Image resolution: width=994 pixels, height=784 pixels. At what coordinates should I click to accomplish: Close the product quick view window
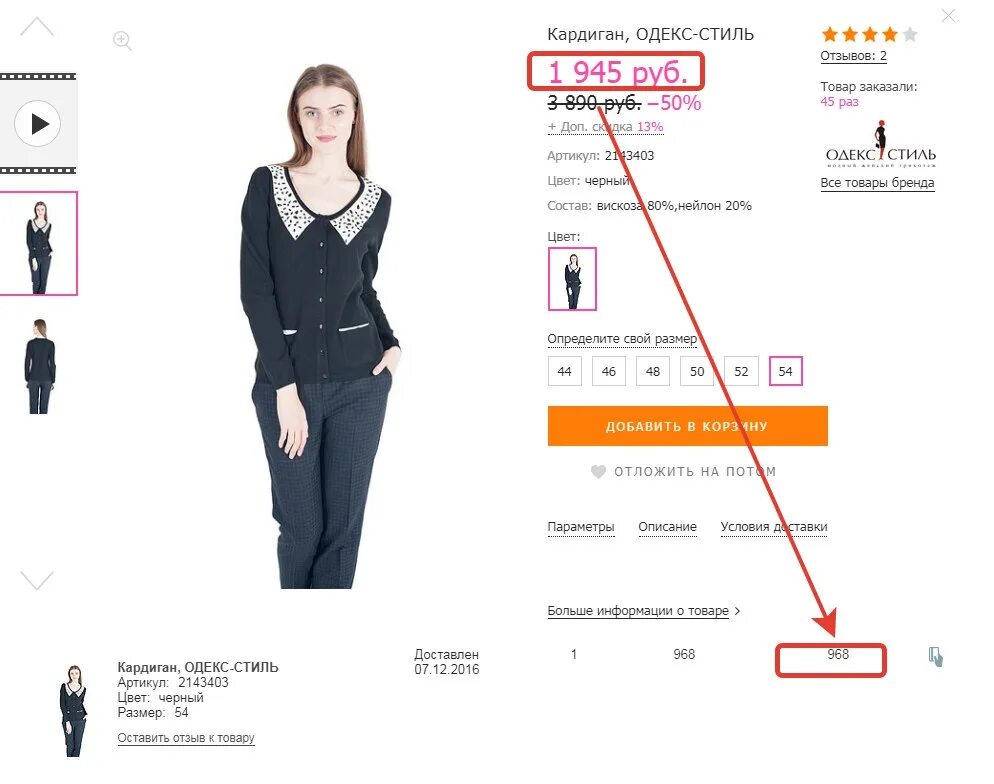pos(948,15)
